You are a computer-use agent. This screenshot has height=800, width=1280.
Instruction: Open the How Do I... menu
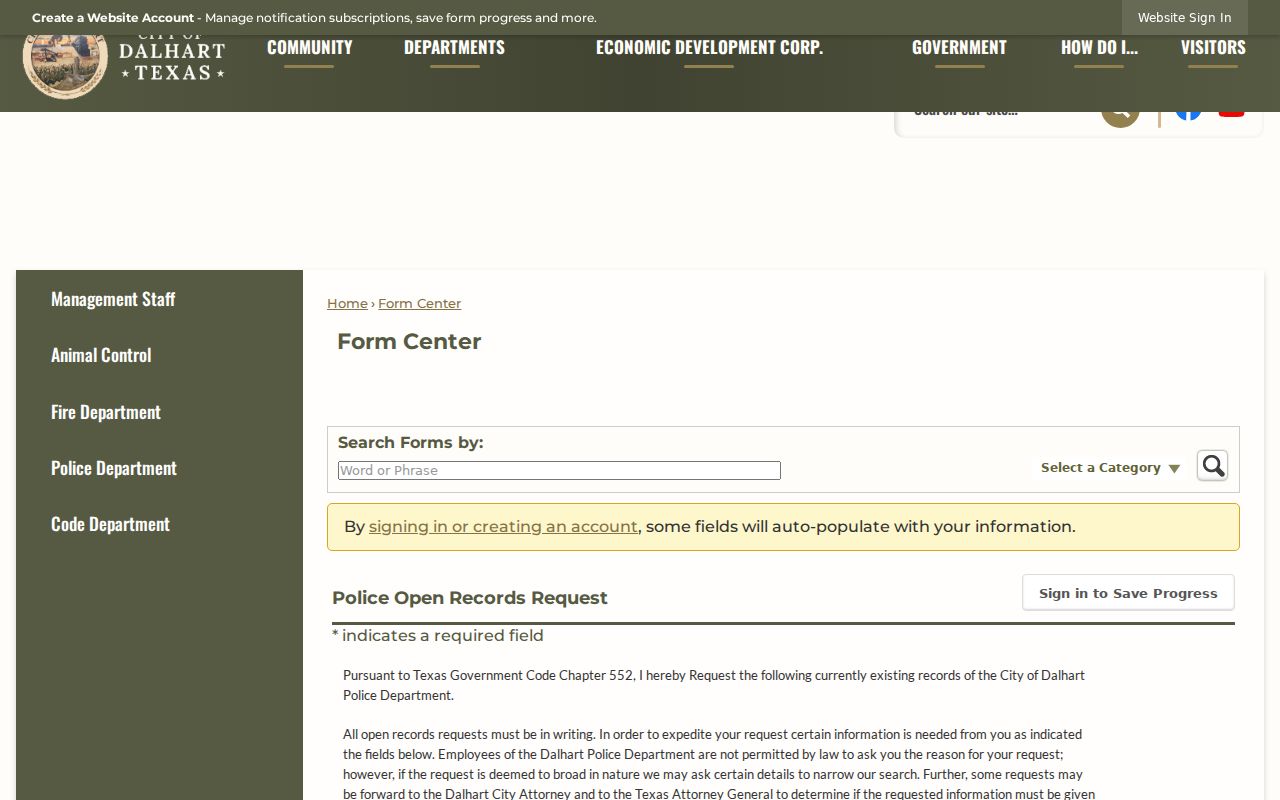[x=1099, y=48]
